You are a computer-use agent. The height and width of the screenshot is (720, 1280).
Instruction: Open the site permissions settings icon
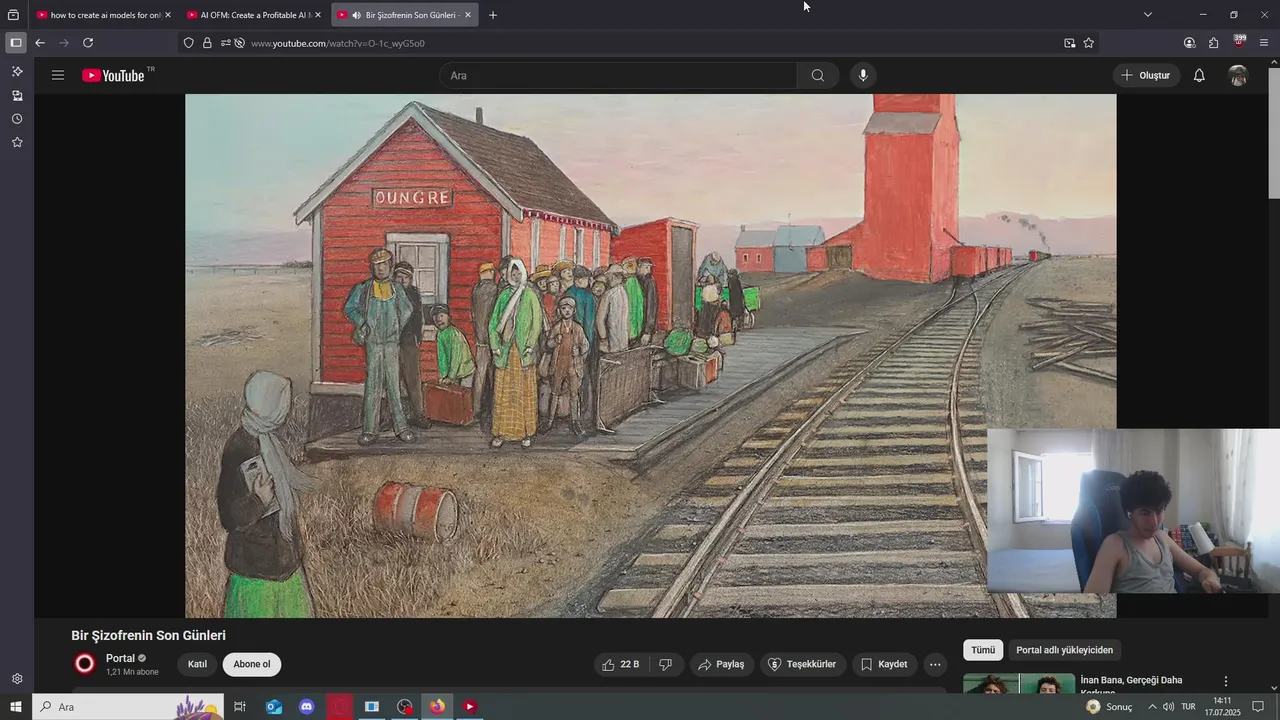click(226, 43)
